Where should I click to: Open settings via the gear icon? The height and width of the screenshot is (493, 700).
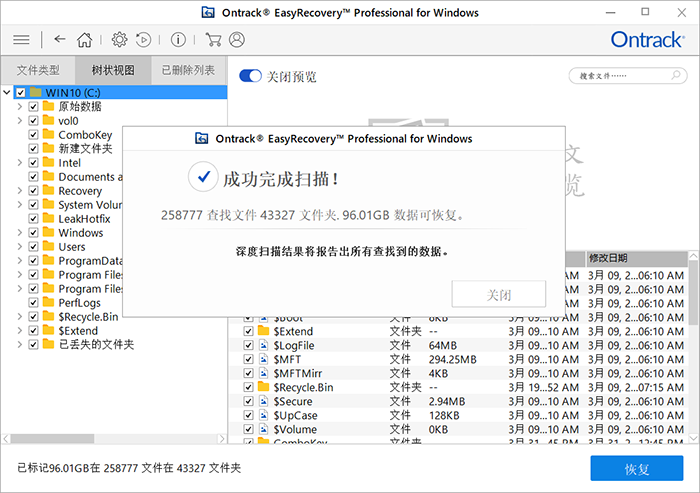point(119,40)
